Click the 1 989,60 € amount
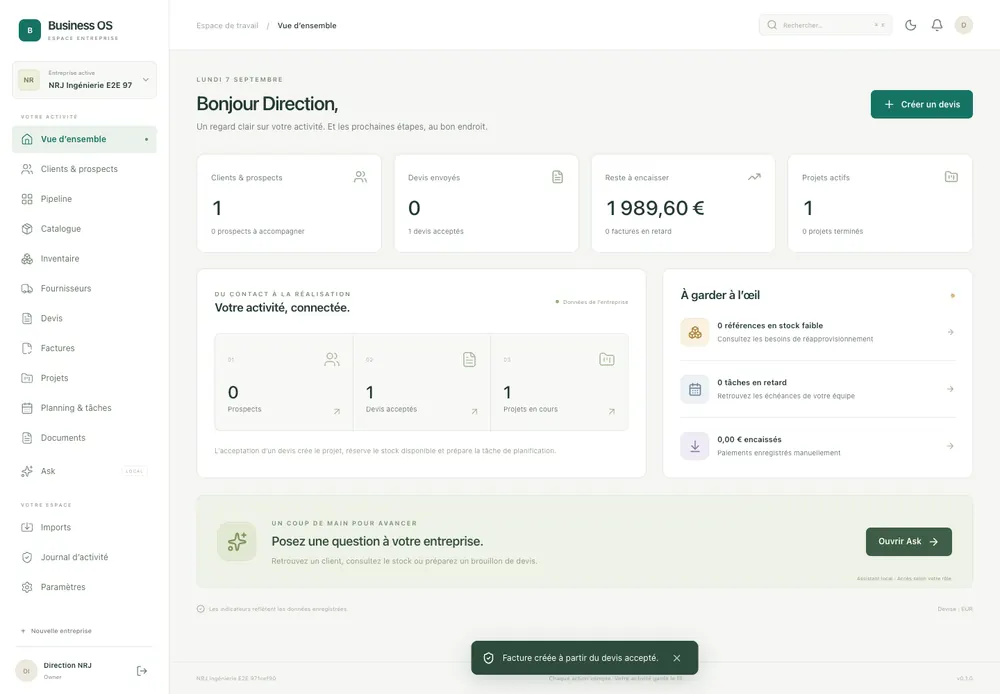Viewport: 1000px width, 694px height. pos(655,208)
